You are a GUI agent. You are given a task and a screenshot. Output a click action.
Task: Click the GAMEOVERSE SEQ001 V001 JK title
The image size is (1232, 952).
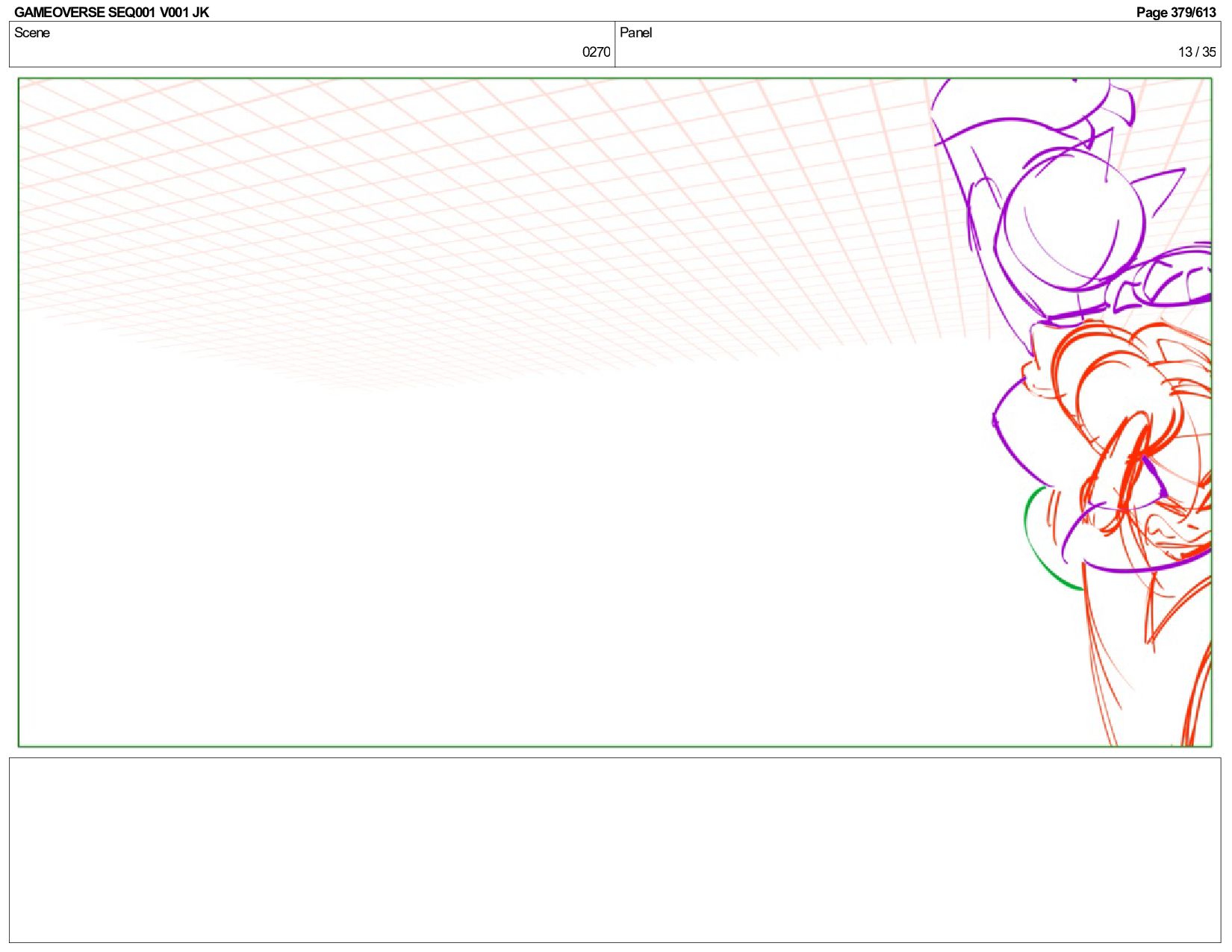point(111,12)
